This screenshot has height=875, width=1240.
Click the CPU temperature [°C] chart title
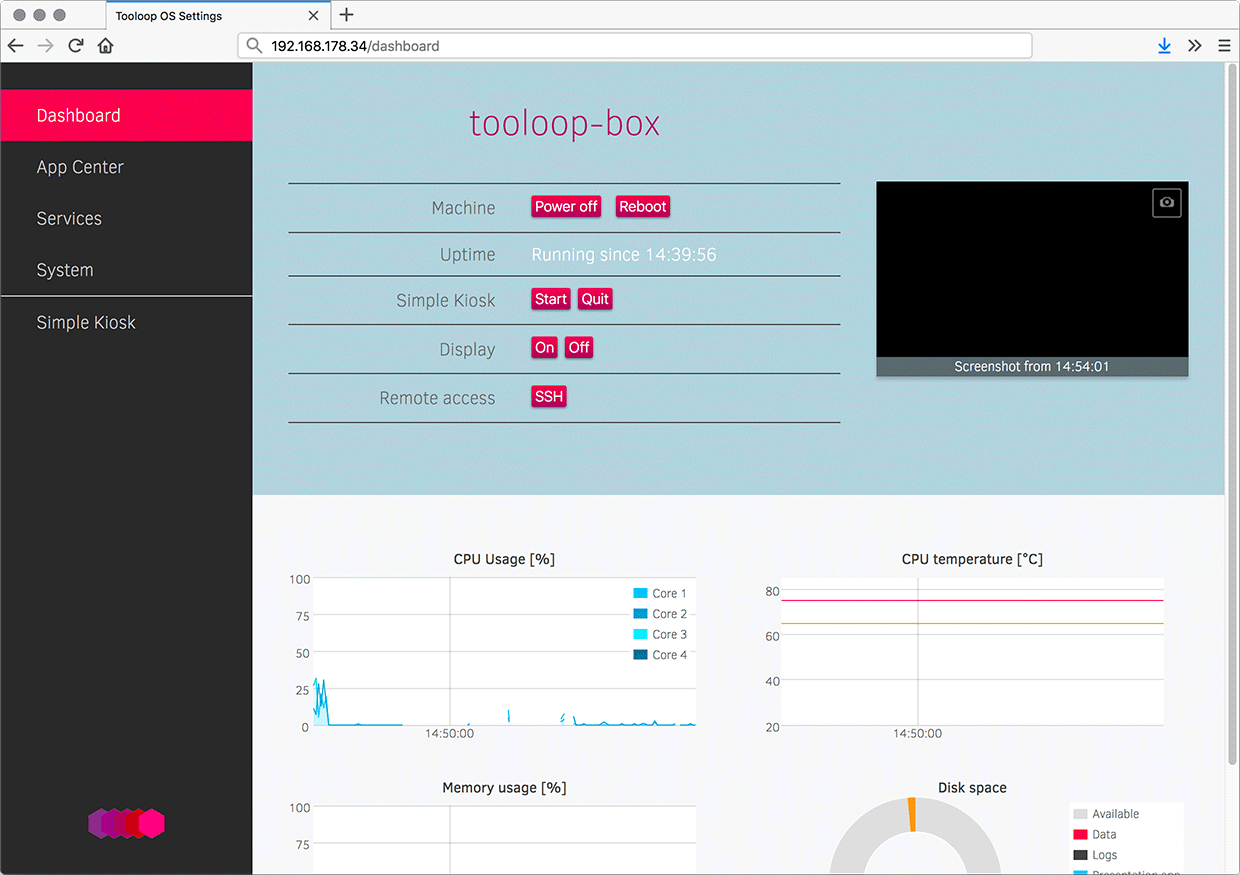[972, 559]
